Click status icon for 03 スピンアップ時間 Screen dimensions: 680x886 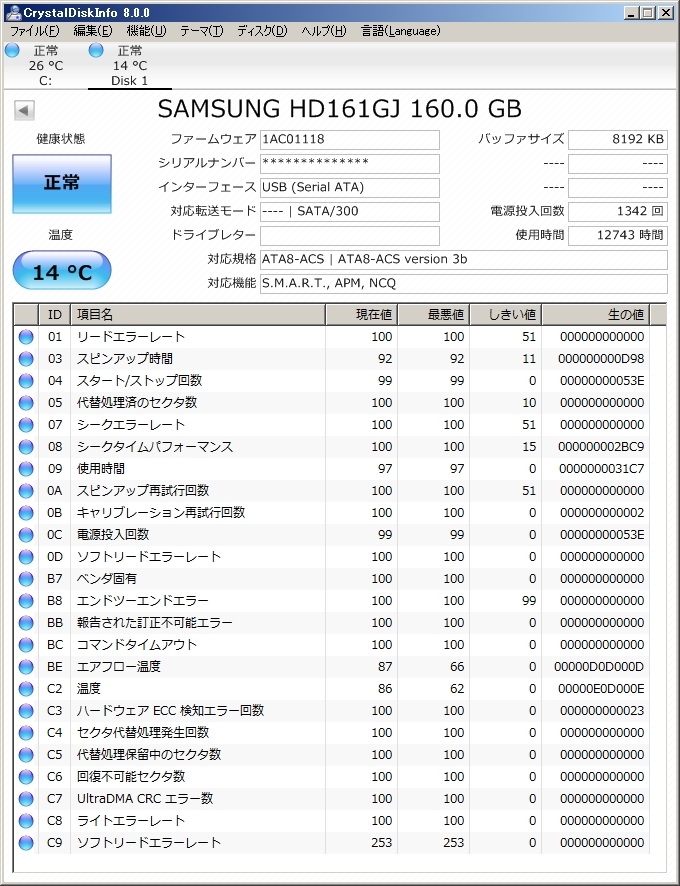(x=26, y=359)
